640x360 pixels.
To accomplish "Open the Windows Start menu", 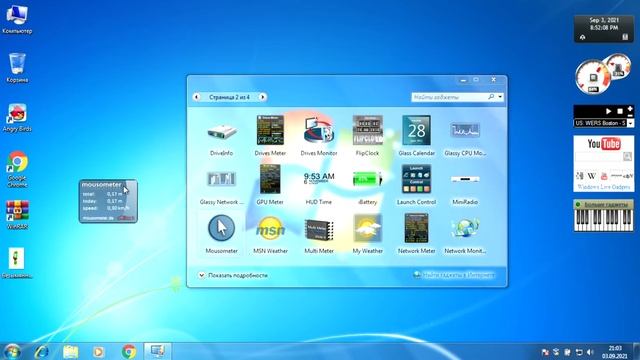I will [x=12, y=352].
